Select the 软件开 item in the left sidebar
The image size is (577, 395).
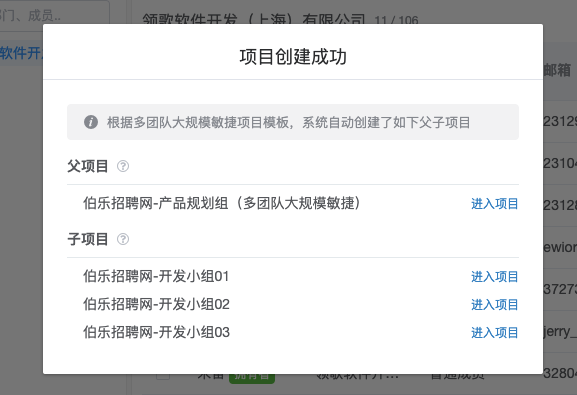click(x=21, y=53)
